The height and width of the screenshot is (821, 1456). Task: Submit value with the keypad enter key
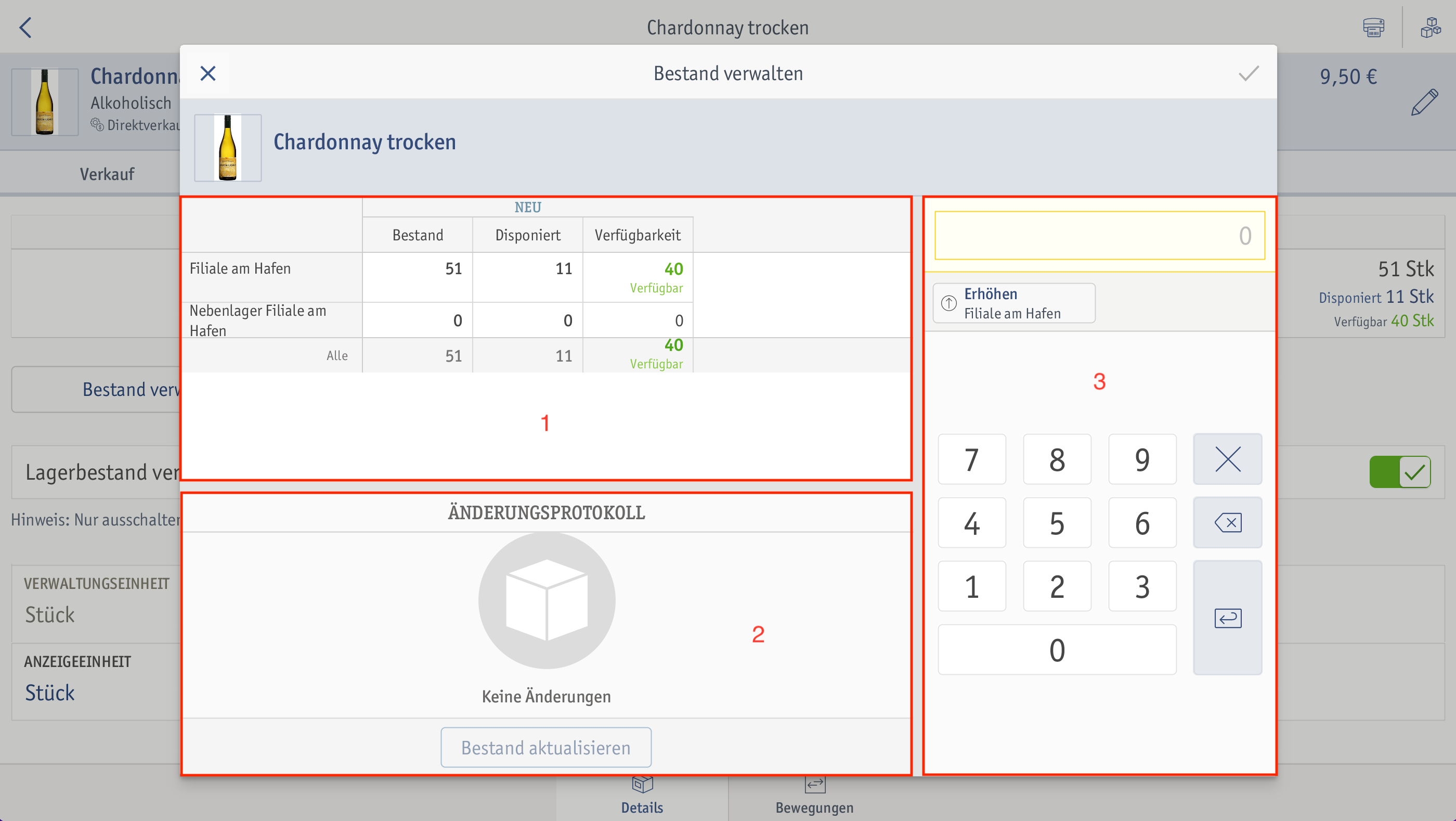coord(1227,618)
